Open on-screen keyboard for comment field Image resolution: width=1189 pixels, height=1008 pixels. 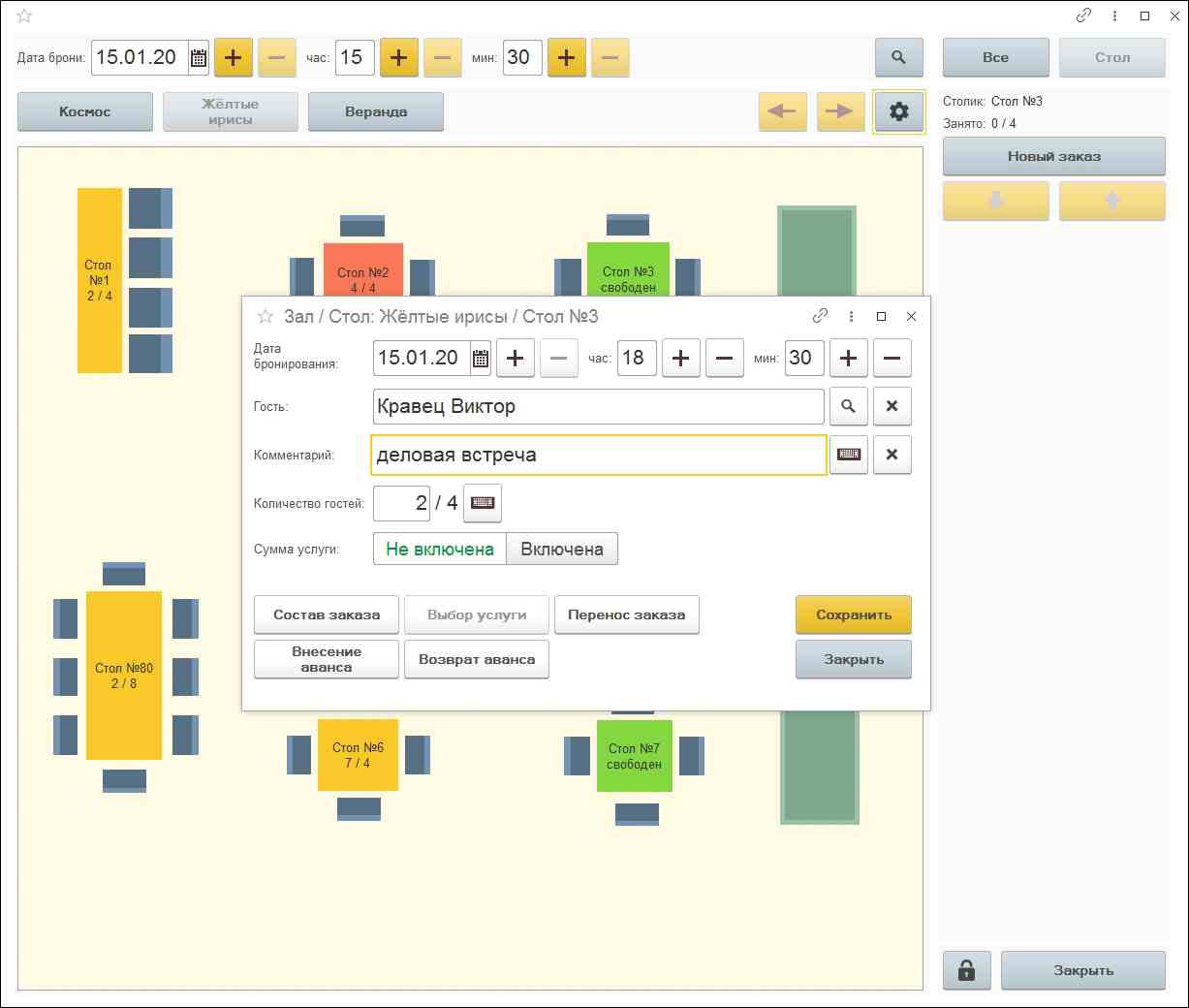pyautogui.click(x=849, y=455)
